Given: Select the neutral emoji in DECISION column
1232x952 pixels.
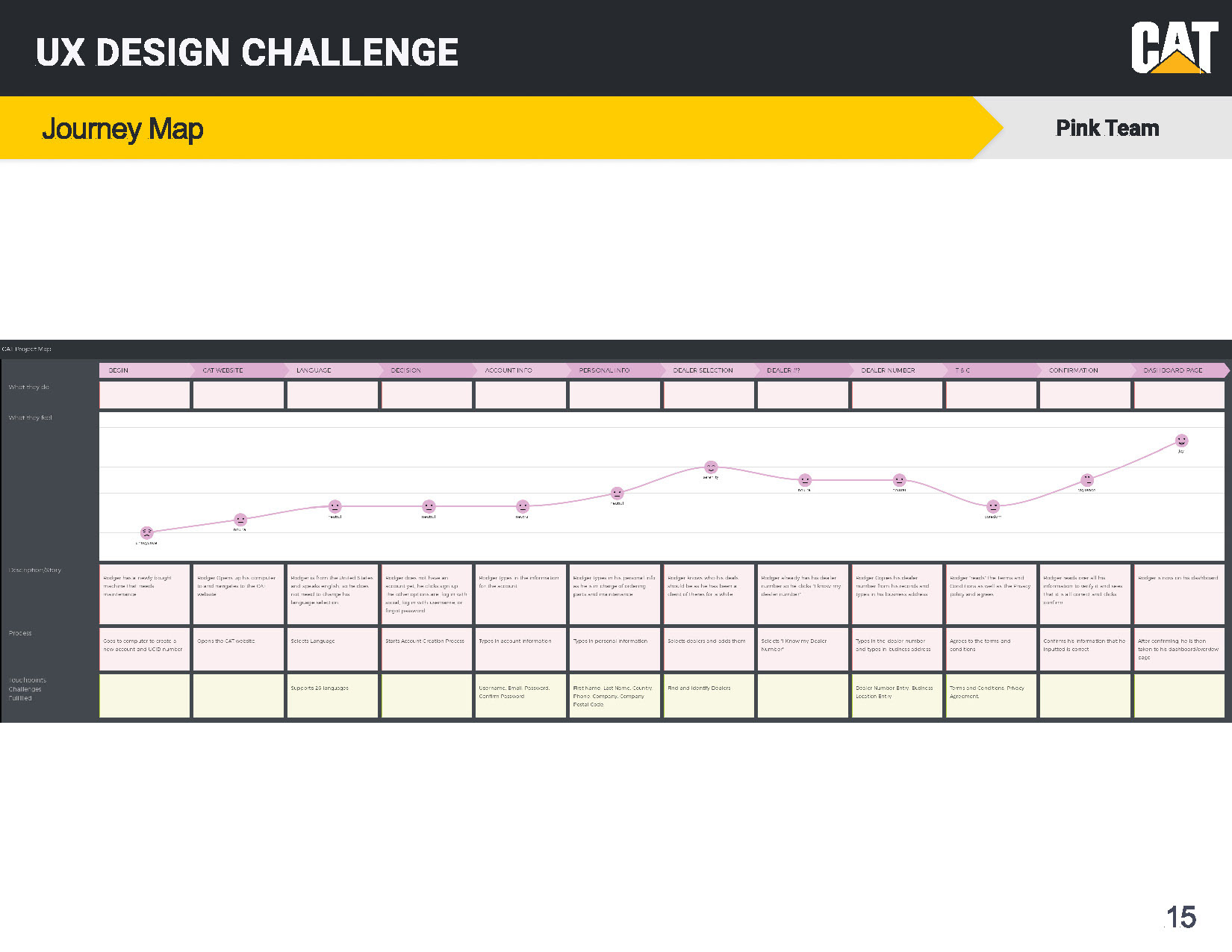Looking at the screenshot, I should [x=429, y=506].
